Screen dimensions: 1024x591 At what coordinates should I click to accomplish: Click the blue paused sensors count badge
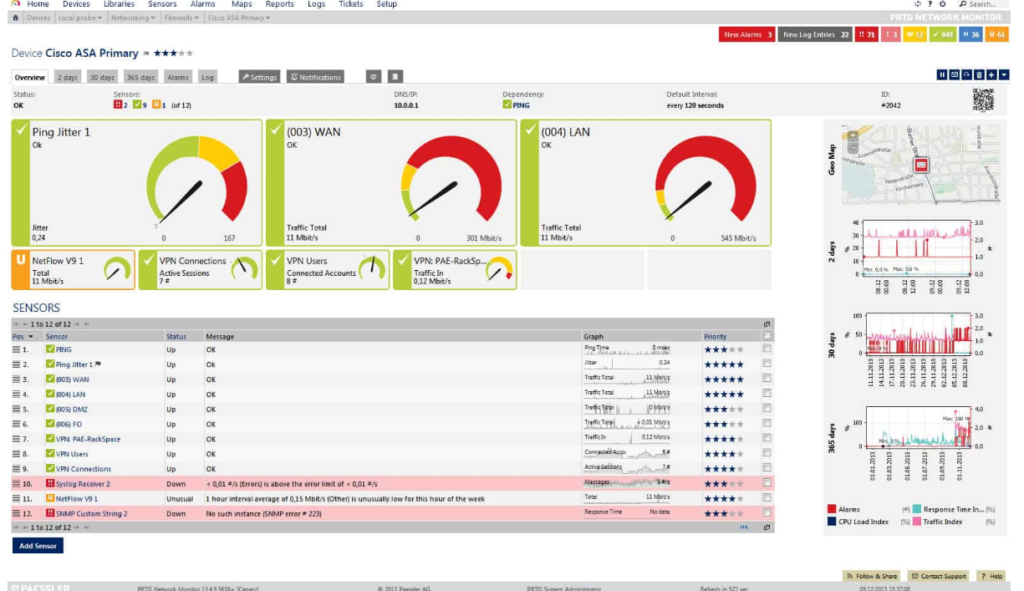point(970,35)
